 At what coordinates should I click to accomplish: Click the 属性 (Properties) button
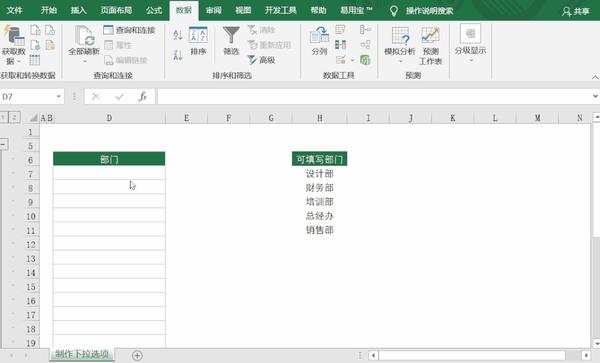pyautogui.click(x=118, y=45)
